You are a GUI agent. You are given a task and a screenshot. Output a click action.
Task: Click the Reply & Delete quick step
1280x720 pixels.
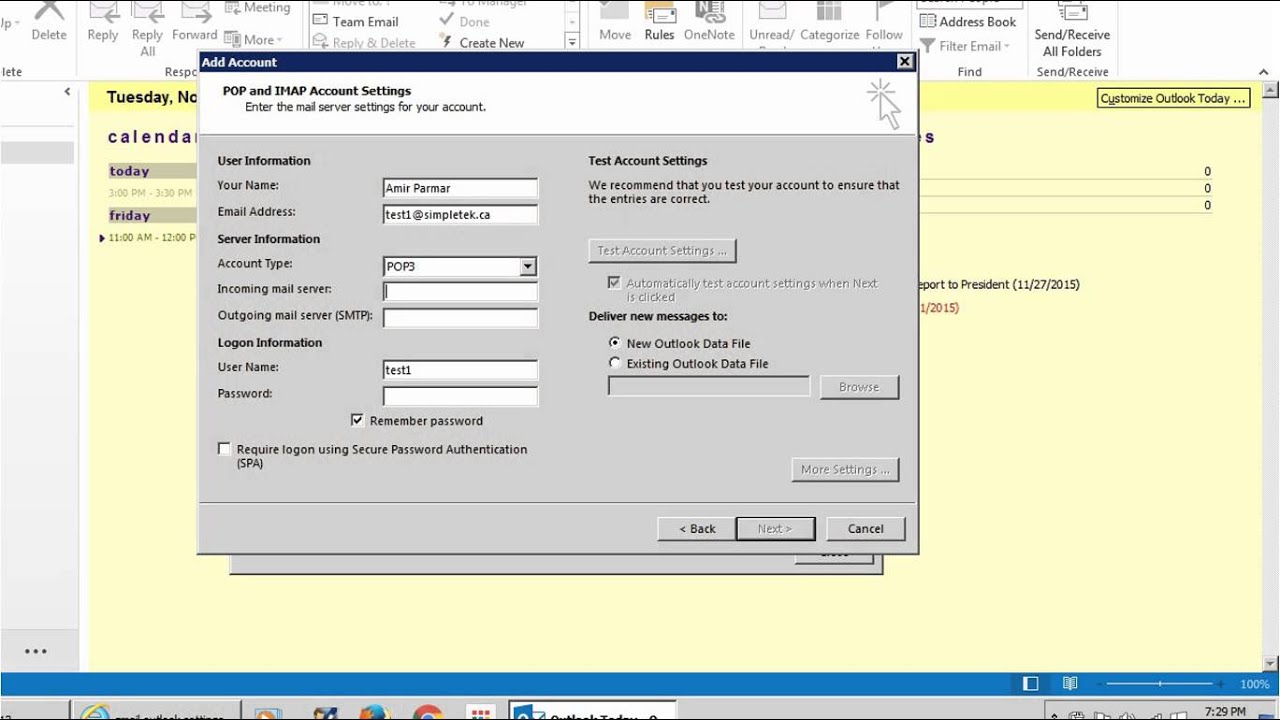[x=364, y=43]
